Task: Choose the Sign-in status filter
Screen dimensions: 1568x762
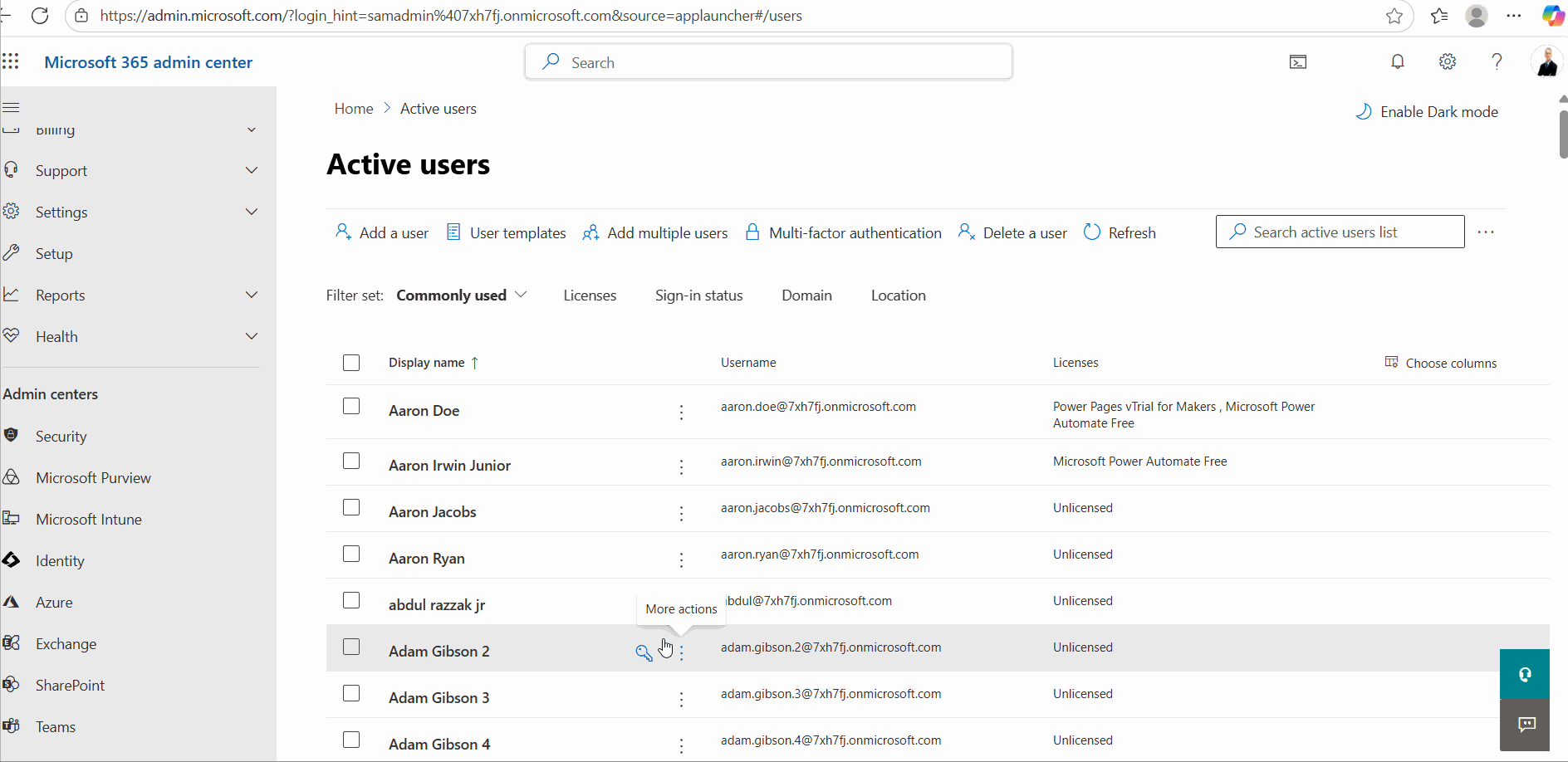Action: [x=698, y=296]
